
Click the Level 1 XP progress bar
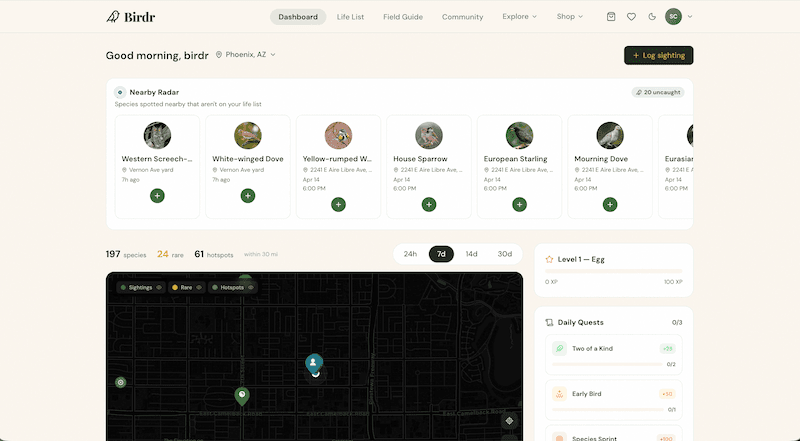[613, 271]
